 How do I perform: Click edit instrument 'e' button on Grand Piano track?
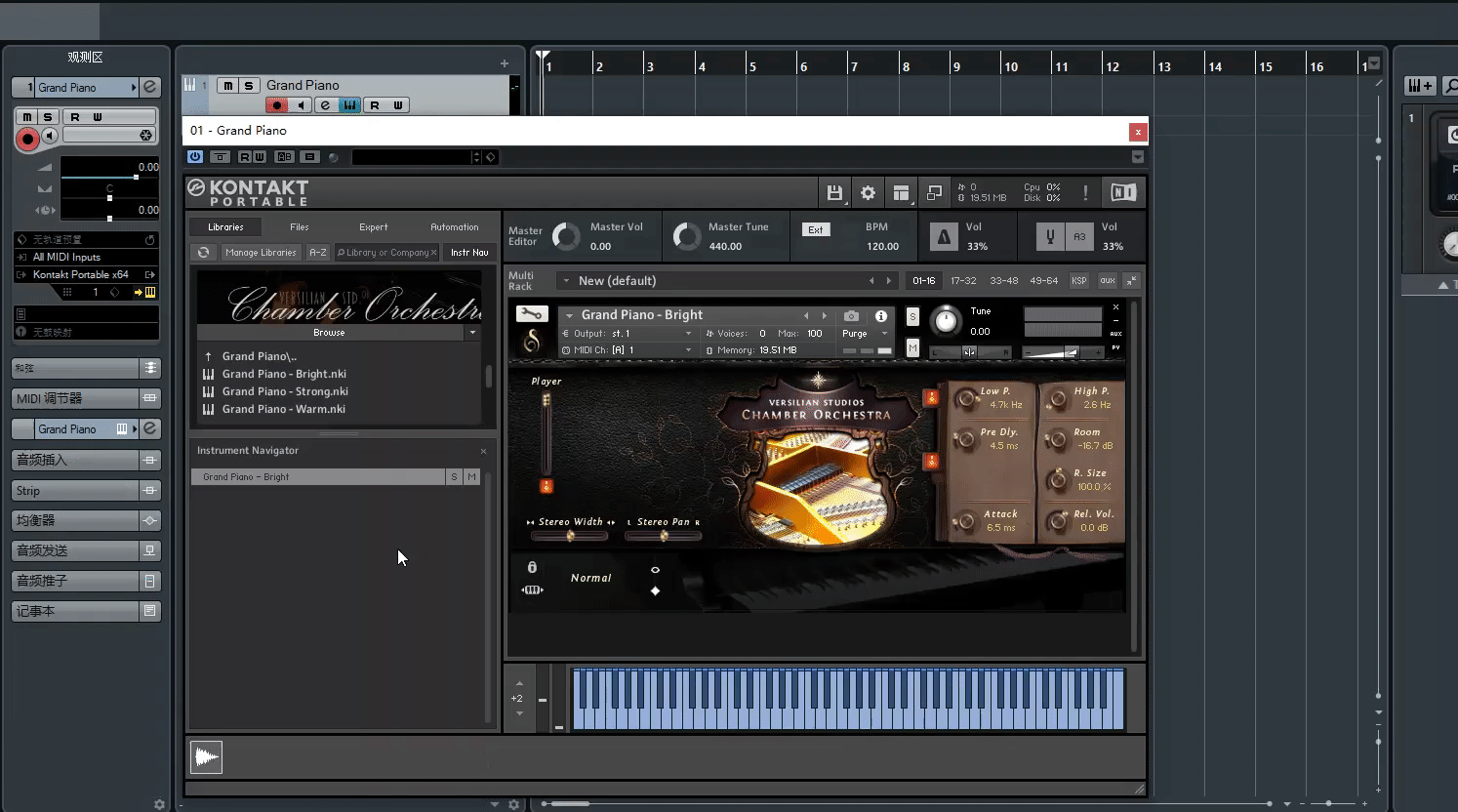tap(325, 105)
